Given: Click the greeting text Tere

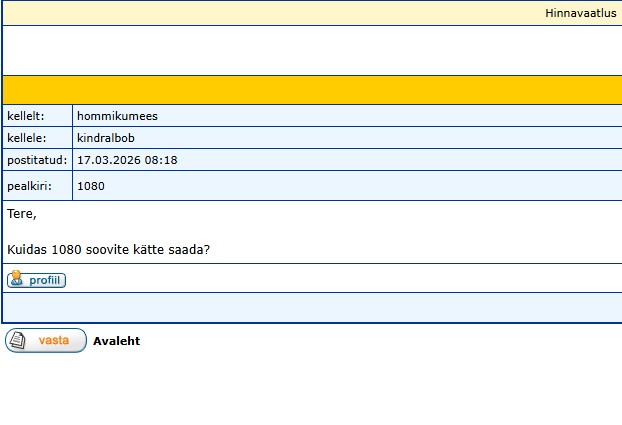Looking at the screenshot, I should (21, 213).
